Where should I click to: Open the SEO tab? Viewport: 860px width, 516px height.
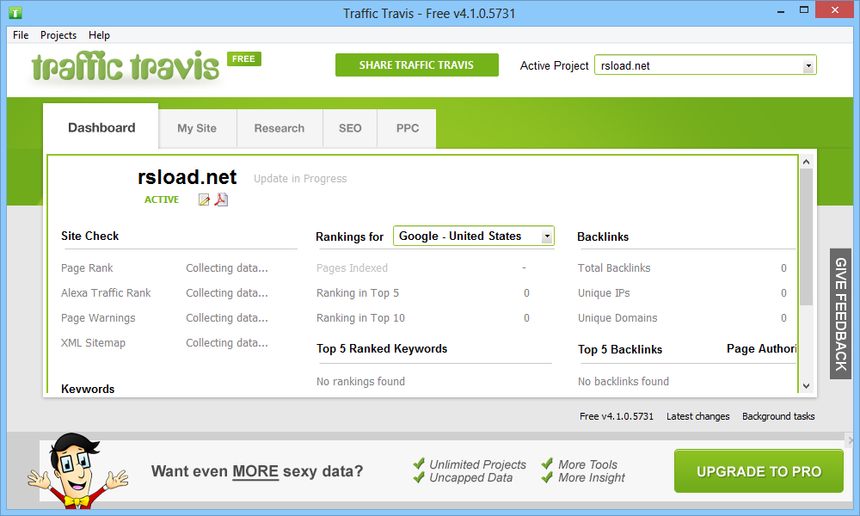[x=350, y=128]
